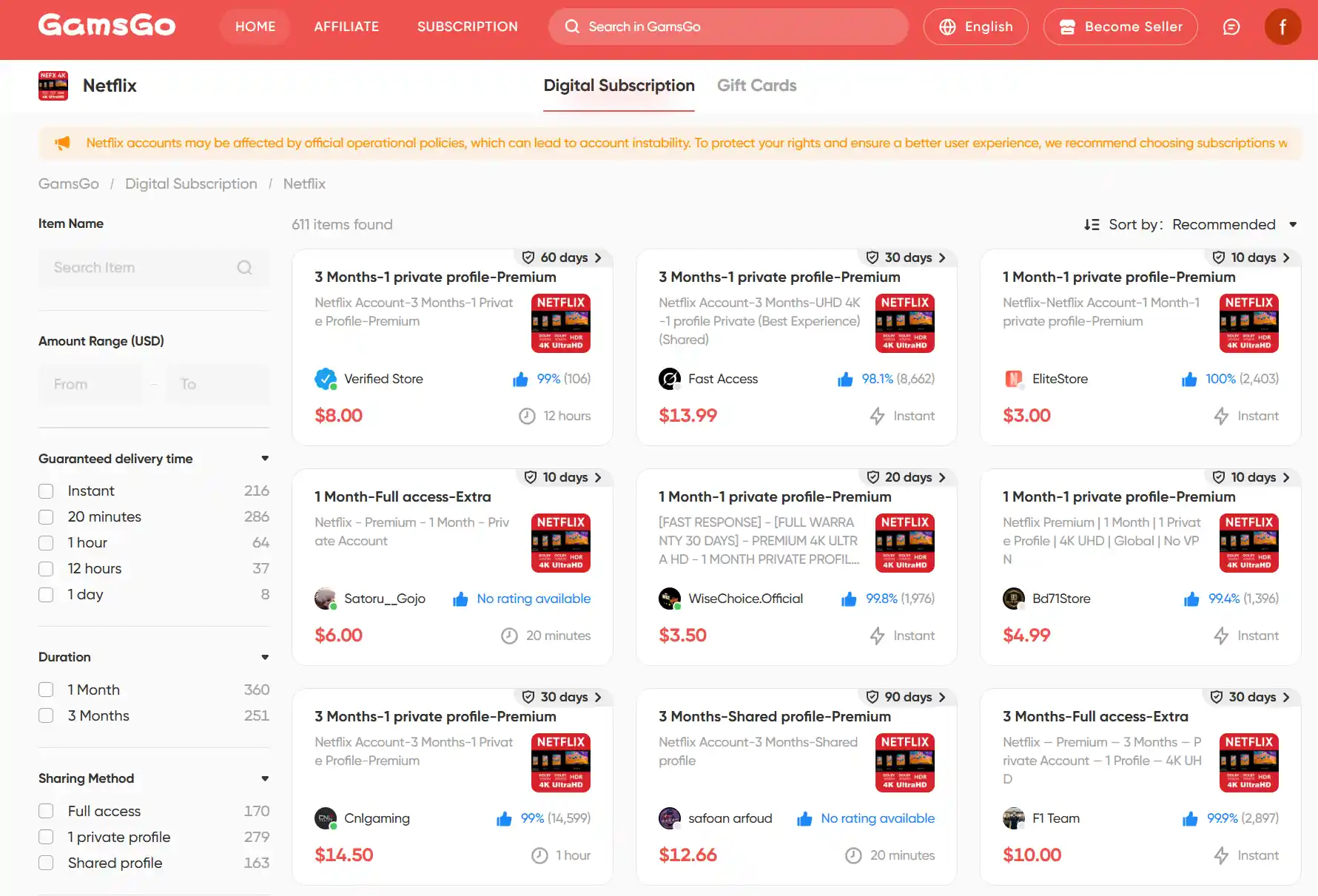This screenshot has width=1318, height=896.
Task: Click the amount range To field
Action: (x=218, y=384)
